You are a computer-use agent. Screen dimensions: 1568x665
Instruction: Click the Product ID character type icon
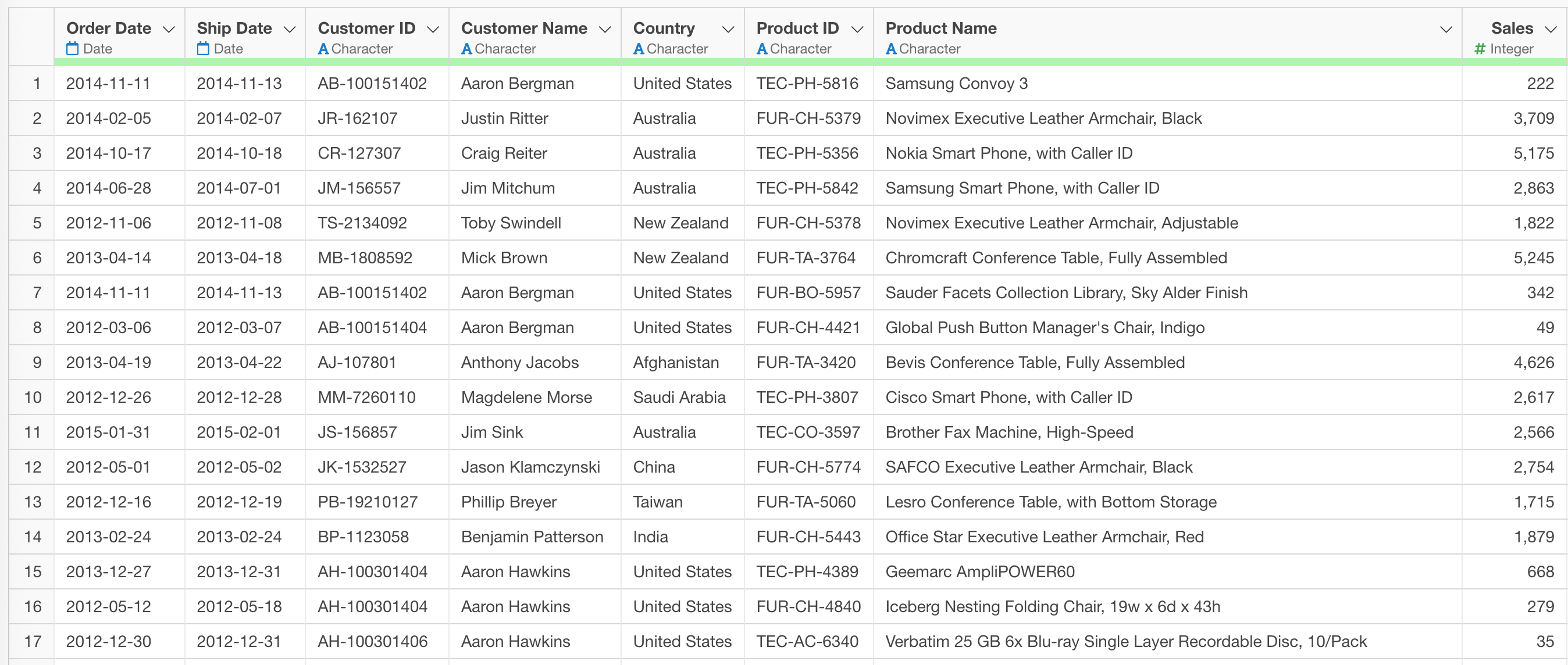(761, 49)
